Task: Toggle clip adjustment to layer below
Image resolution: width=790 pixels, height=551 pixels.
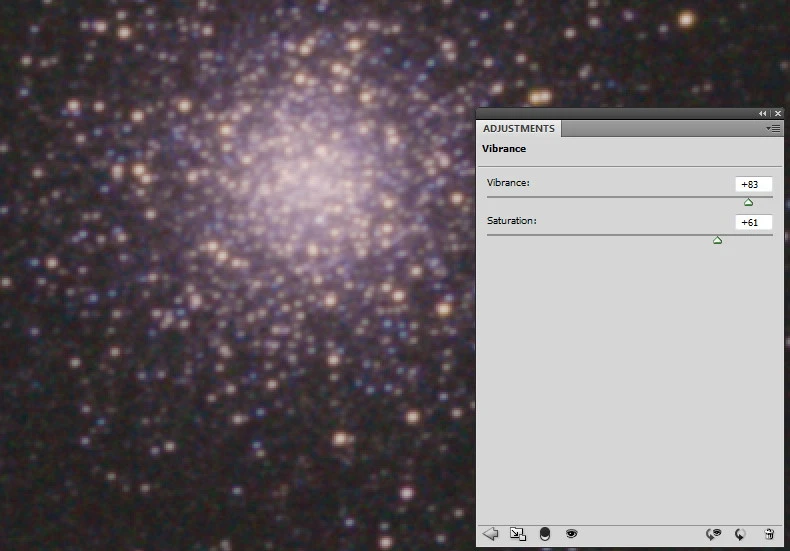Action: [545, 535]
